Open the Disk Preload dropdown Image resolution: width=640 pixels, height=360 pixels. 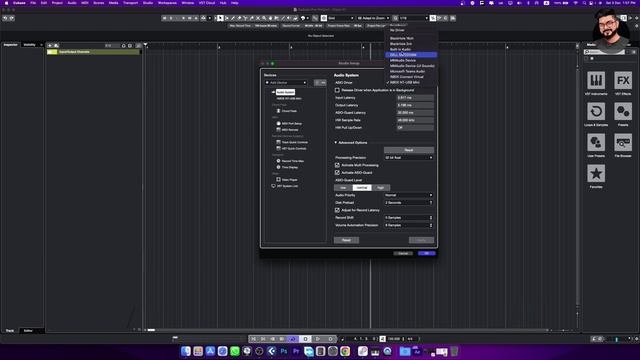(409, 202)
